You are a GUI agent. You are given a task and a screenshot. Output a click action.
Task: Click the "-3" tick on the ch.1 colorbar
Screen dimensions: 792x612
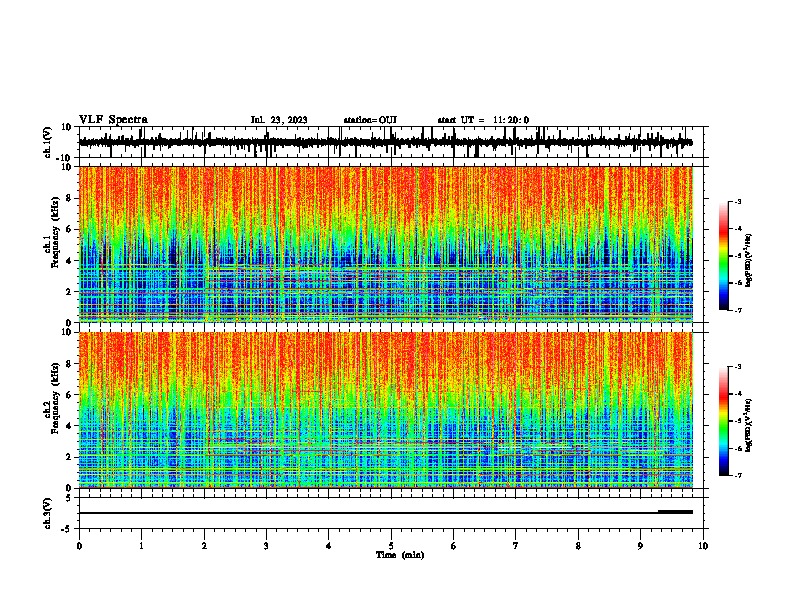coord(737,201)
